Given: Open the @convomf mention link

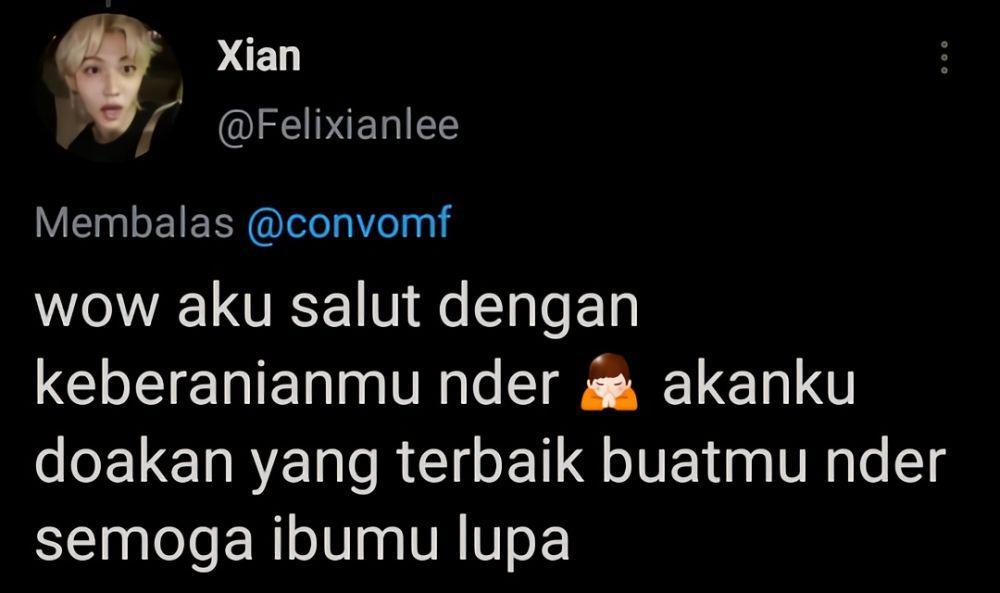Looking at the screenshot, I should pyautogui.click(x=349, y=224).
